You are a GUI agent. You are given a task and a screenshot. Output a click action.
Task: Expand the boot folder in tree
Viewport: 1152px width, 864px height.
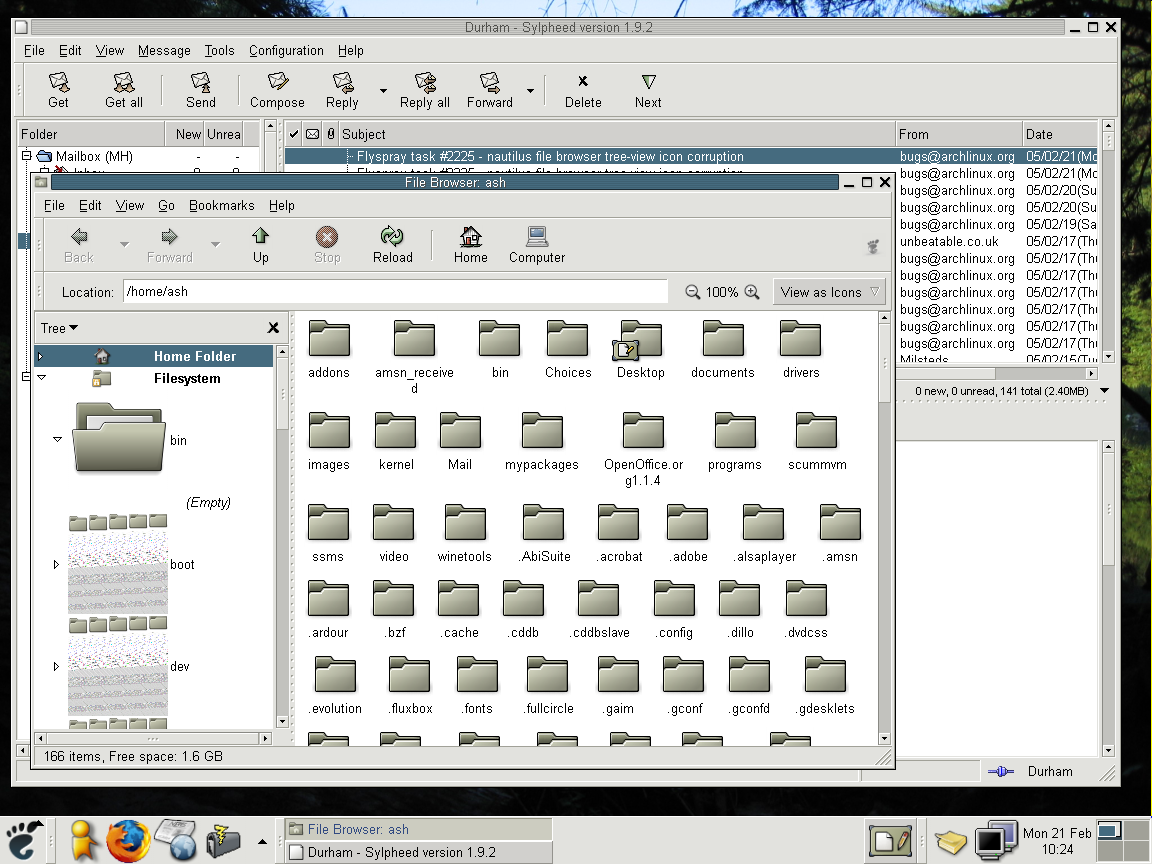pos(56,565)
